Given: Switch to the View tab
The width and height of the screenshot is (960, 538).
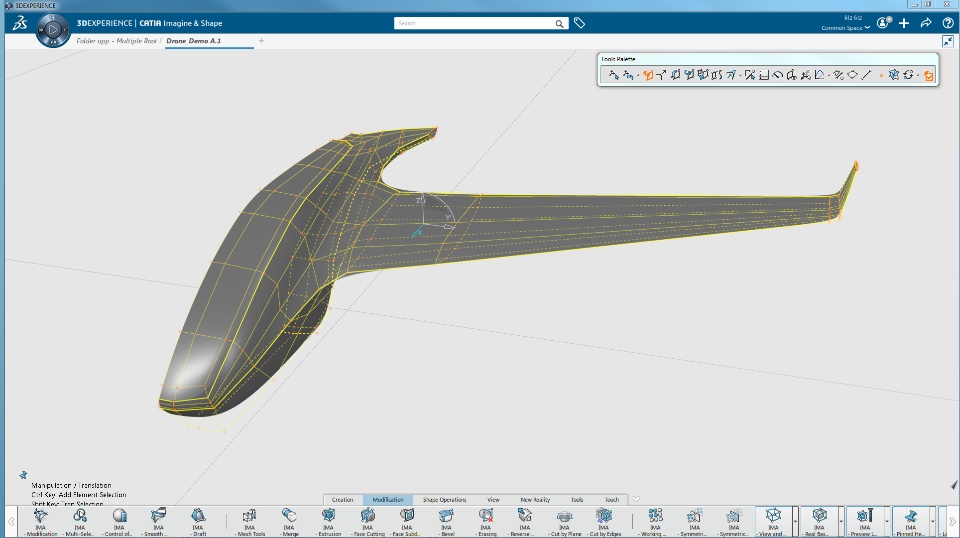Looking at the screenshot, I should tap(493, 499).
